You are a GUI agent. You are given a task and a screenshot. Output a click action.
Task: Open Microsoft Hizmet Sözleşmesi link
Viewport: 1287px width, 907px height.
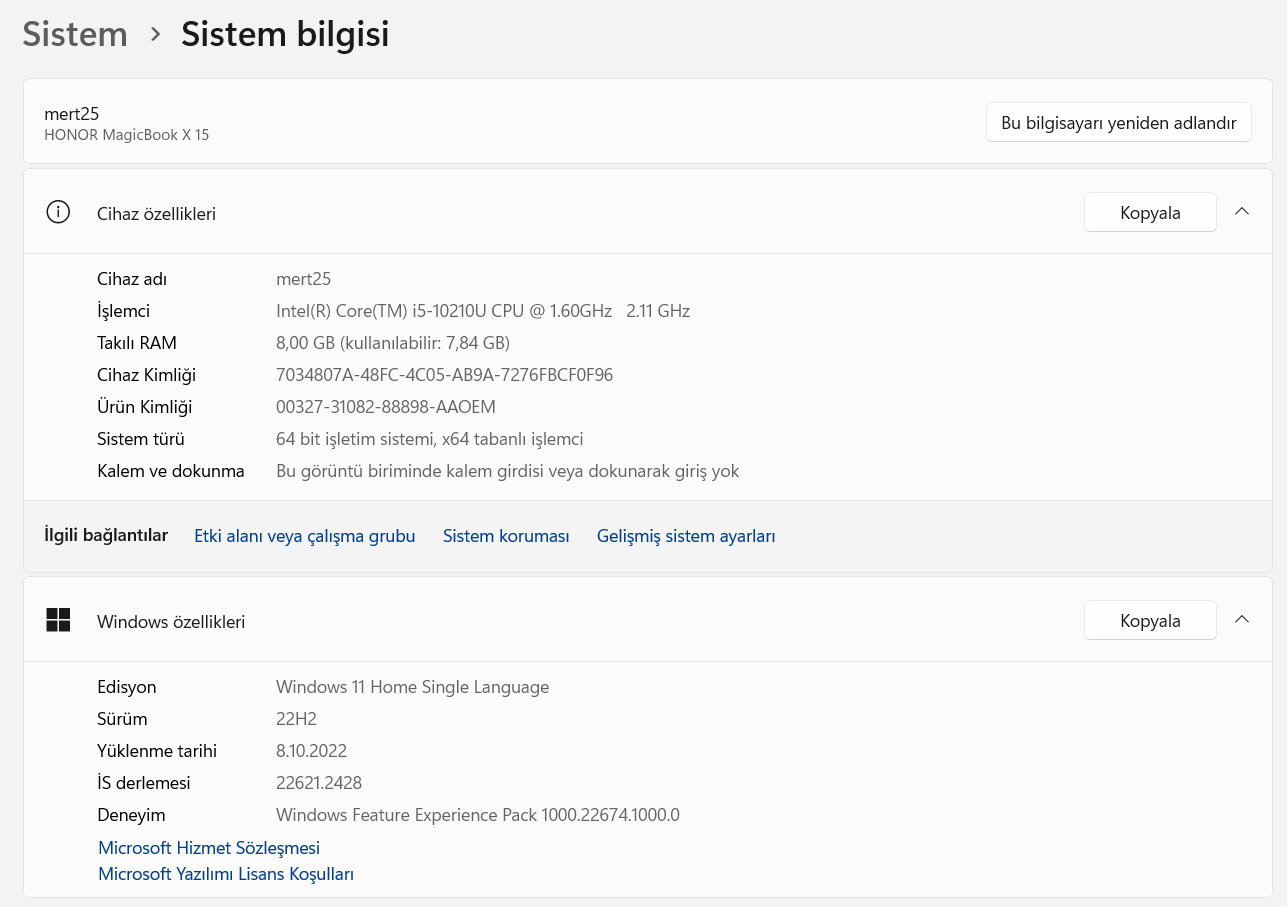point(209,848)
